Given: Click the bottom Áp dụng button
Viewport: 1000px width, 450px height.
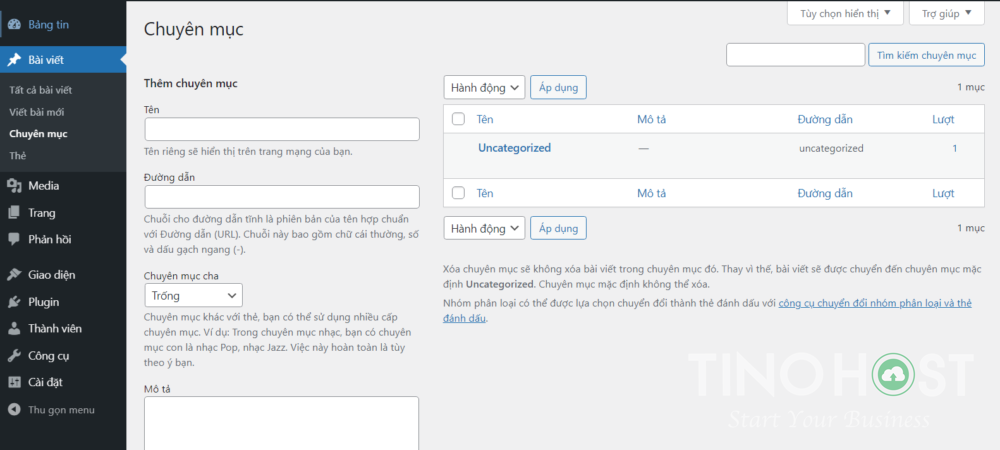Looking at the screenshot, I should tap(558, 228).
